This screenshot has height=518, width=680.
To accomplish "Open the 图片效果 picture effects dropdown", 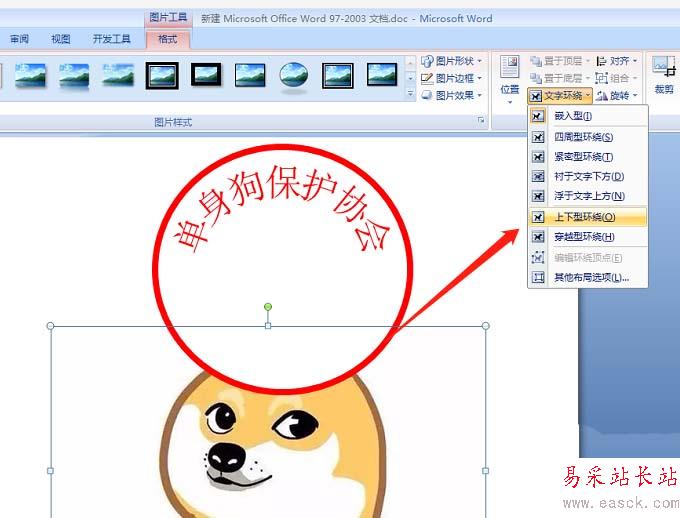I will click(451, 95).
